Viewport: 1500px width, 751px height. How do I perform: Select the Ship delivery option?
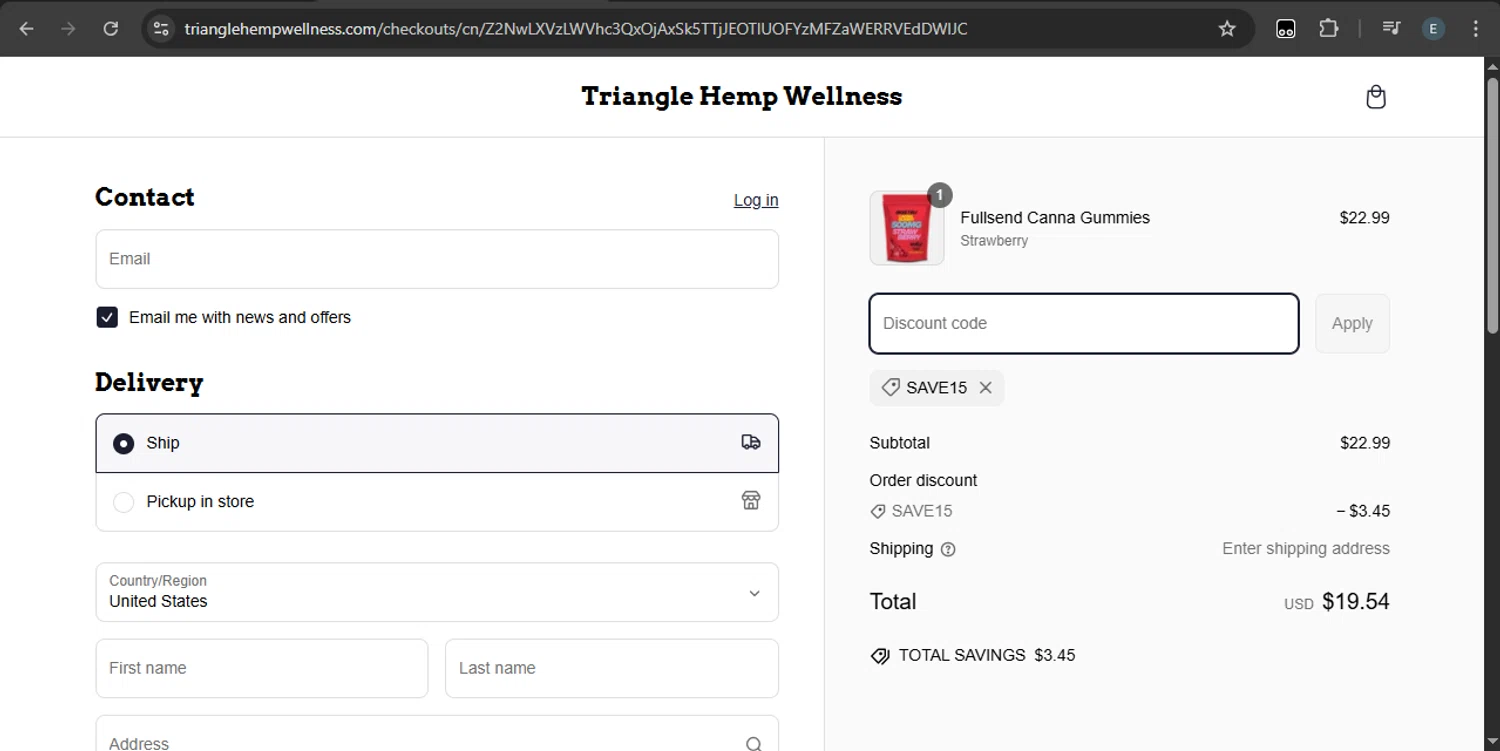(x=437, y=443)
